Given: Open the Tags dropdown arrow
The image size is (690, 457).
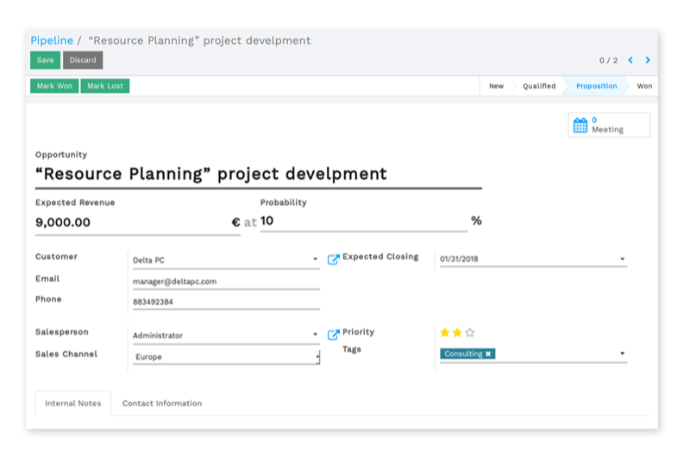Looking at the screenshot, I should pos(622,353).
